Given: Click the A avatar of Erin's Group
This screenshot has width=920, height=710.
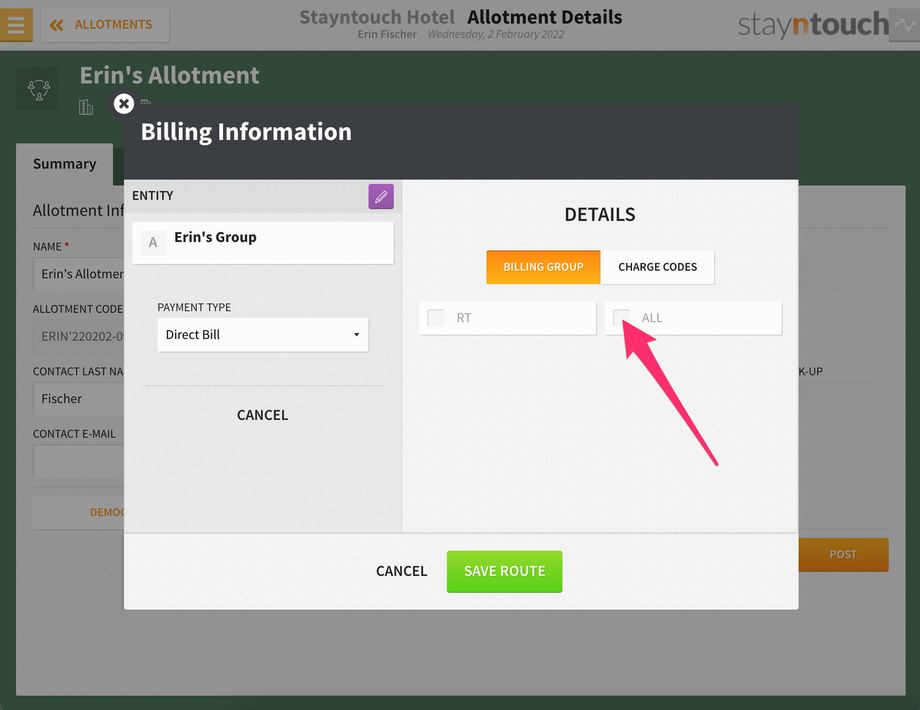Looking at the screenshot, I should (x=153, y=242).
